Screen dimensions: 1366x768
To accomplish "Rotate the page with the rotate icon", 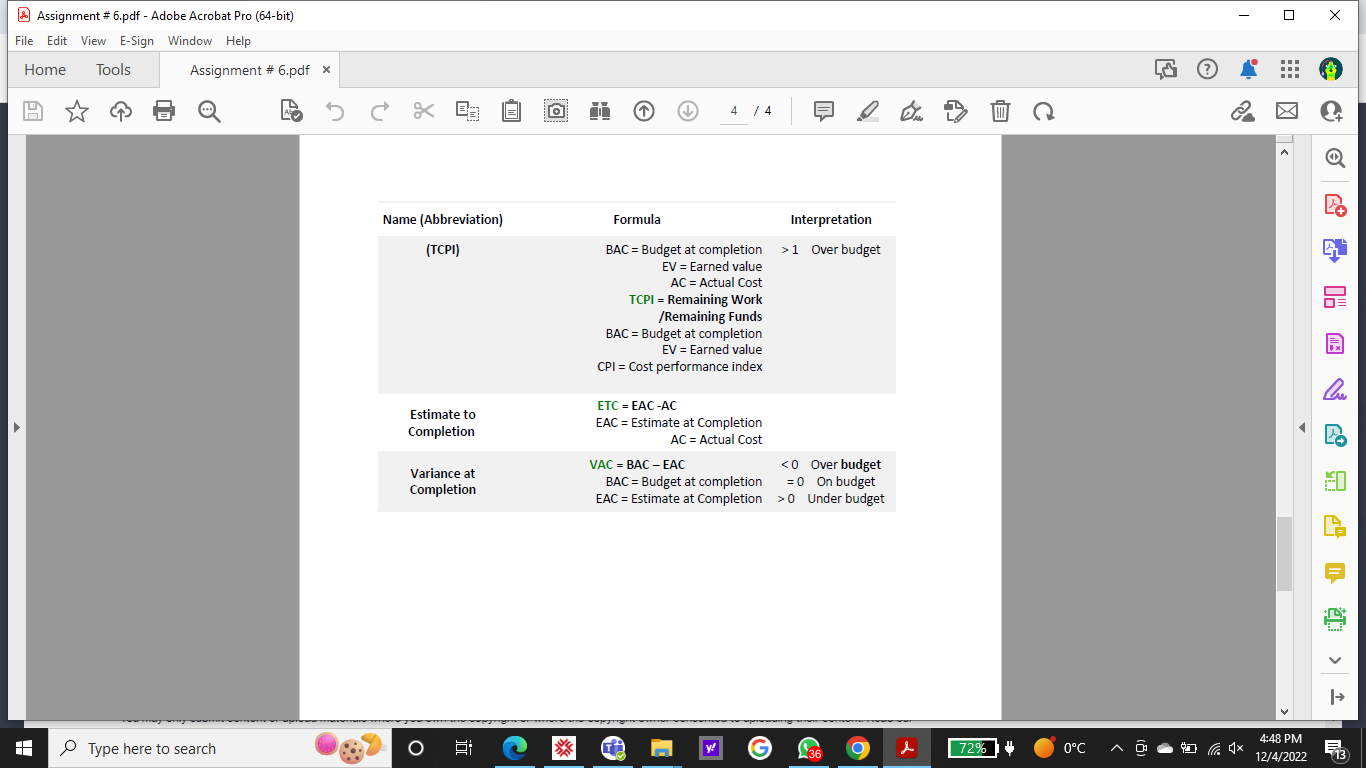I will 1044,111.
